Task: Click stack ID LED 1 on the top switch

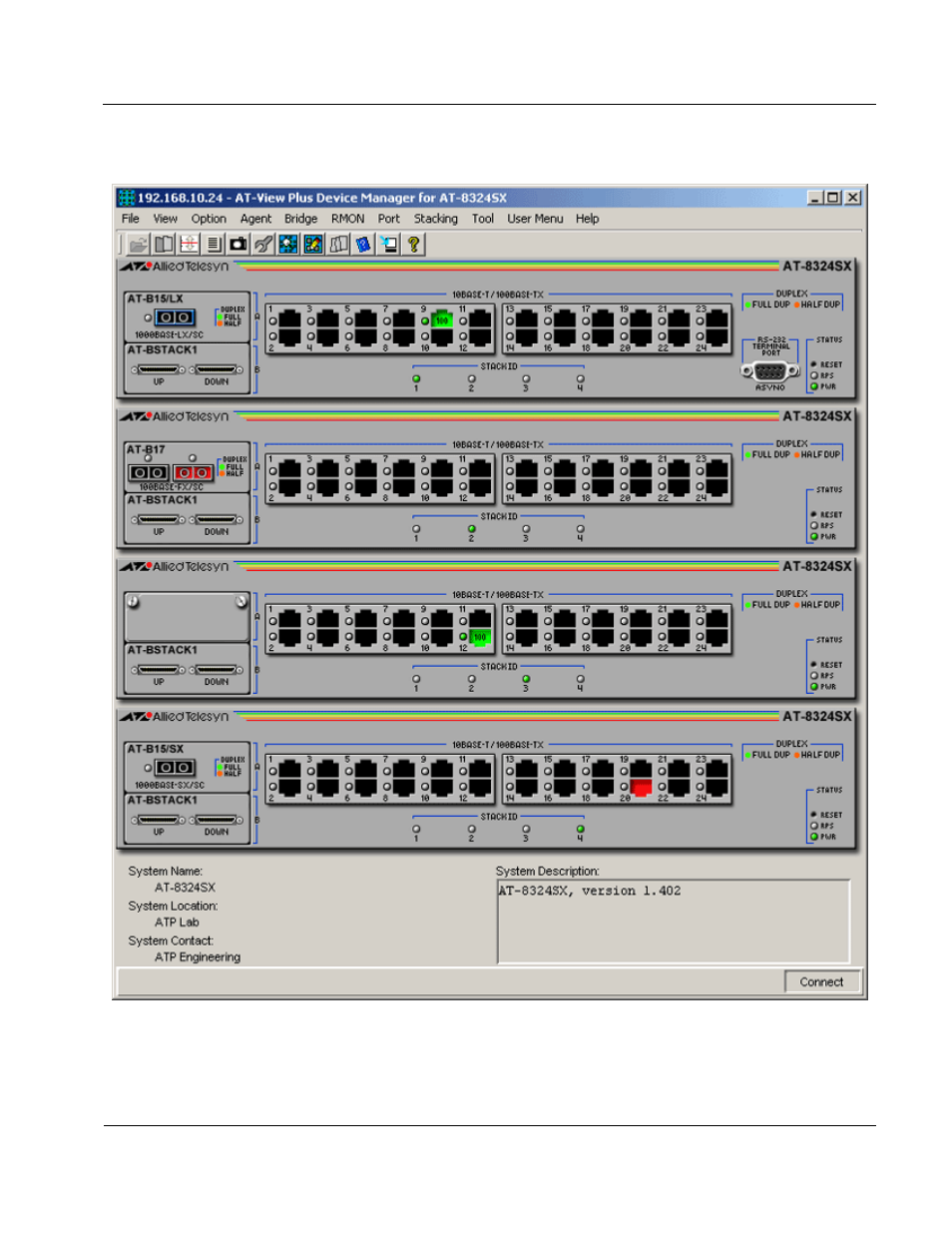Action: point(416,378)
